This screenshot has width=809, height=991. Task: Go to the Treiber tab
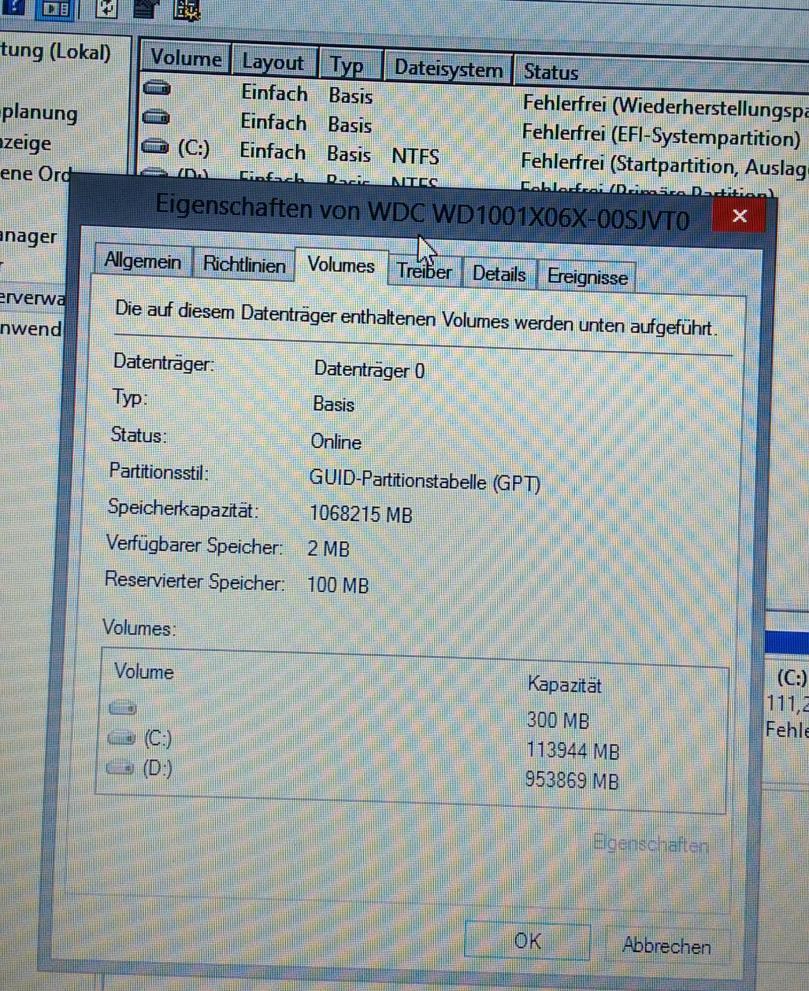coord(424,272)
